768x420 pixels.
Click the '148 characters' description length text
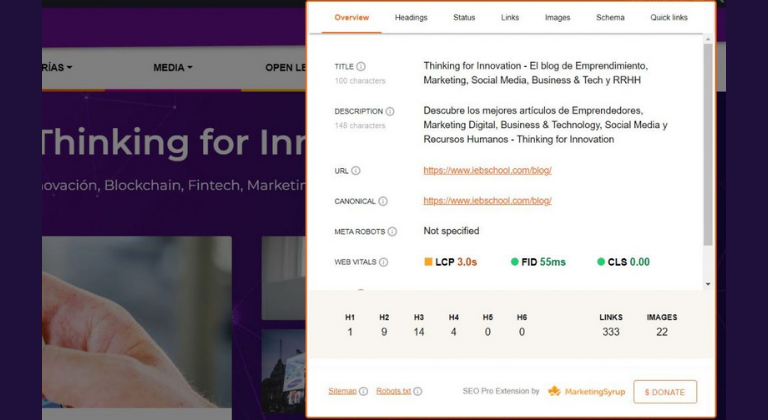coord(360,126)
